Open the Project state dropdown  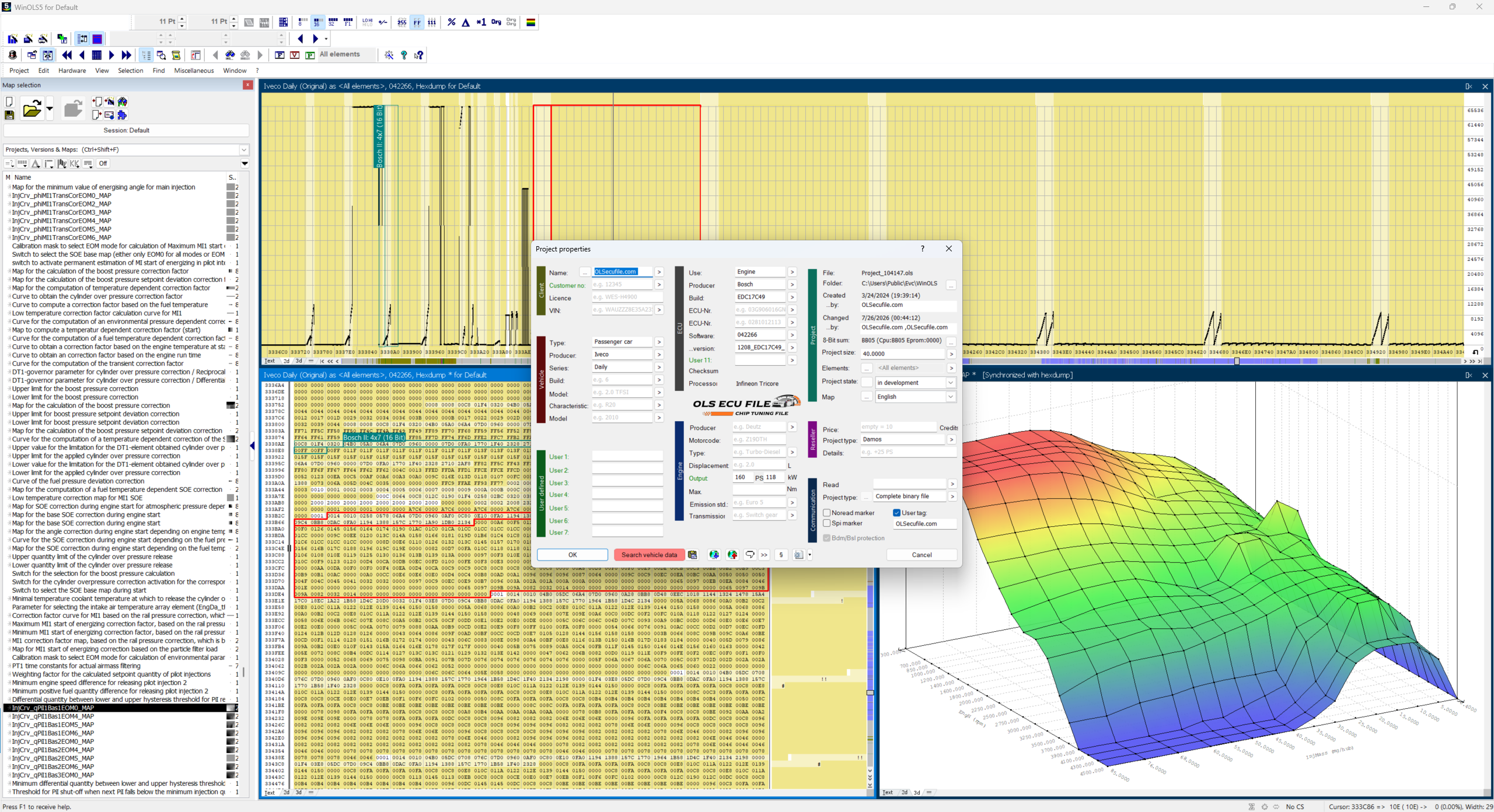[951, 383]
